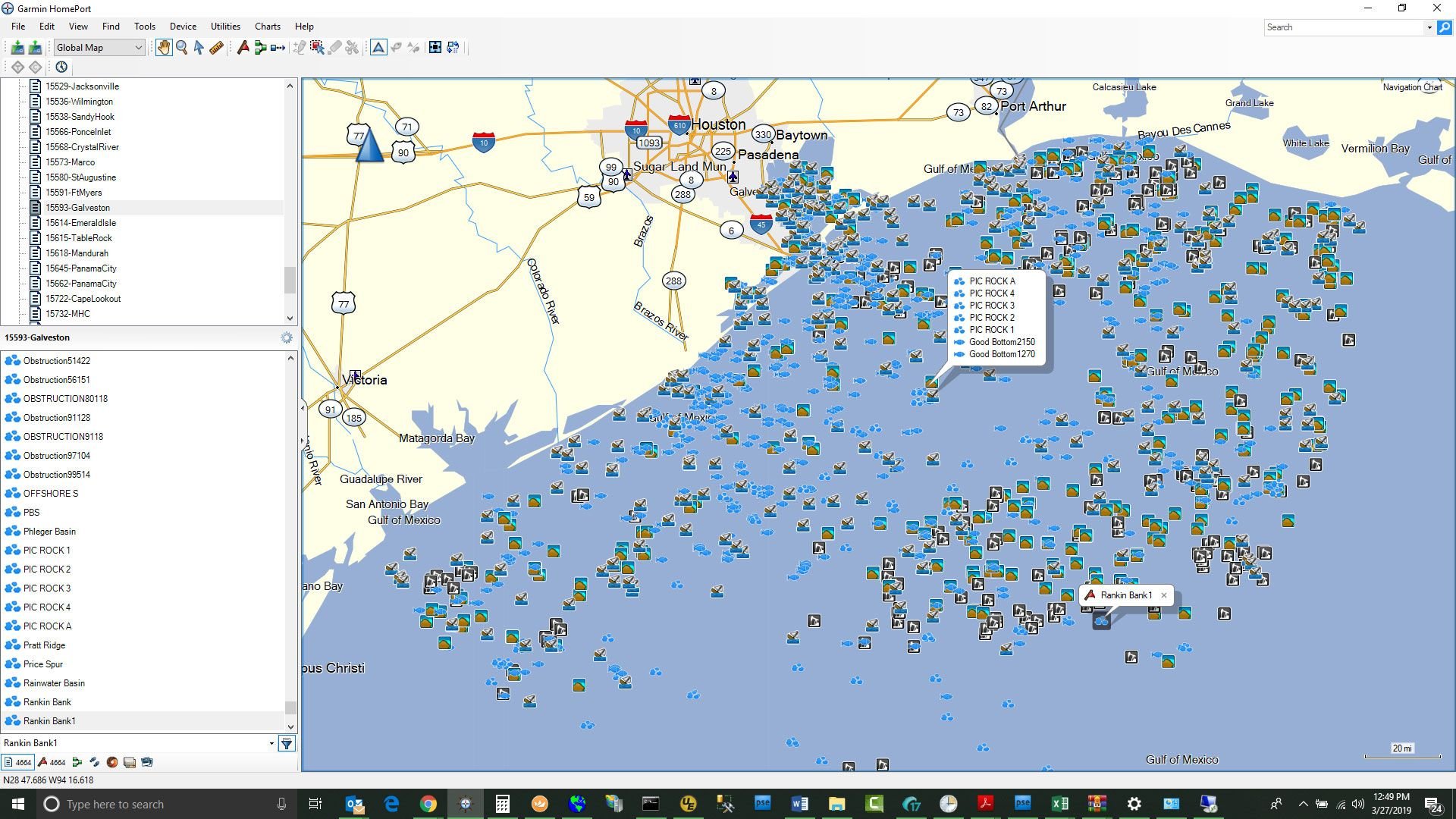Open the Device menu
Image resolution: width=1456 pixels, height=819 pixels.
(183, 27)
